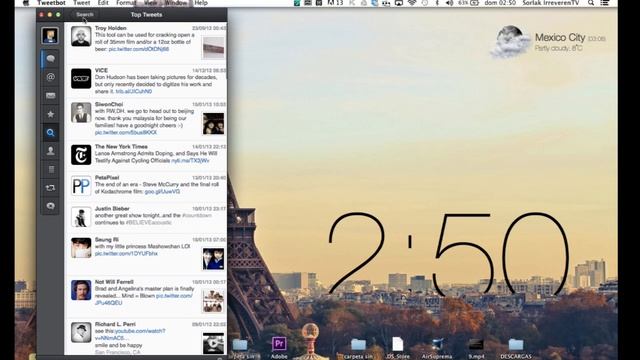Open the Edit menu

103,3
